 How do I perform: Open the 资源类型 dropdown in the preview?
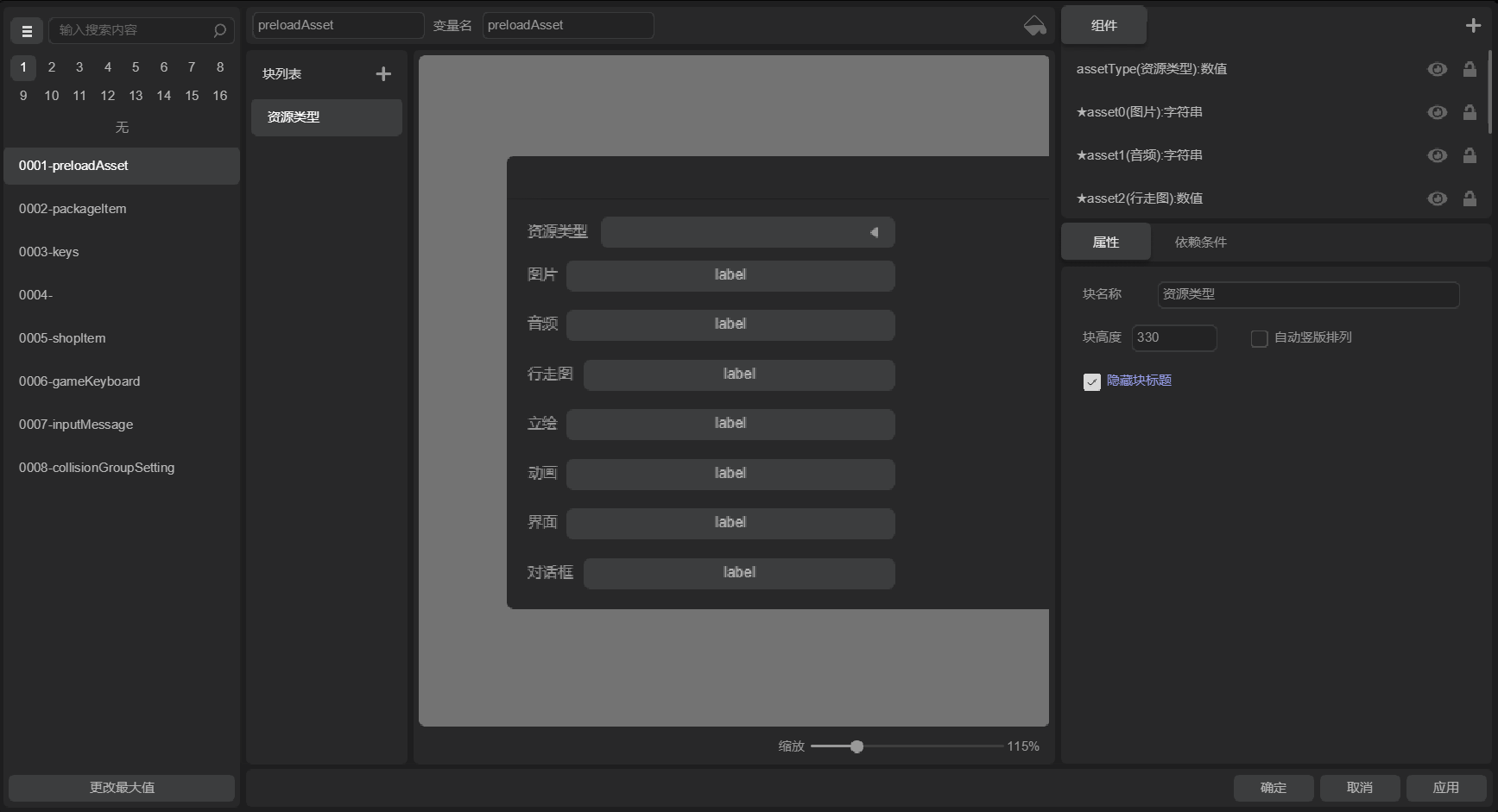[x=748, y=232]
